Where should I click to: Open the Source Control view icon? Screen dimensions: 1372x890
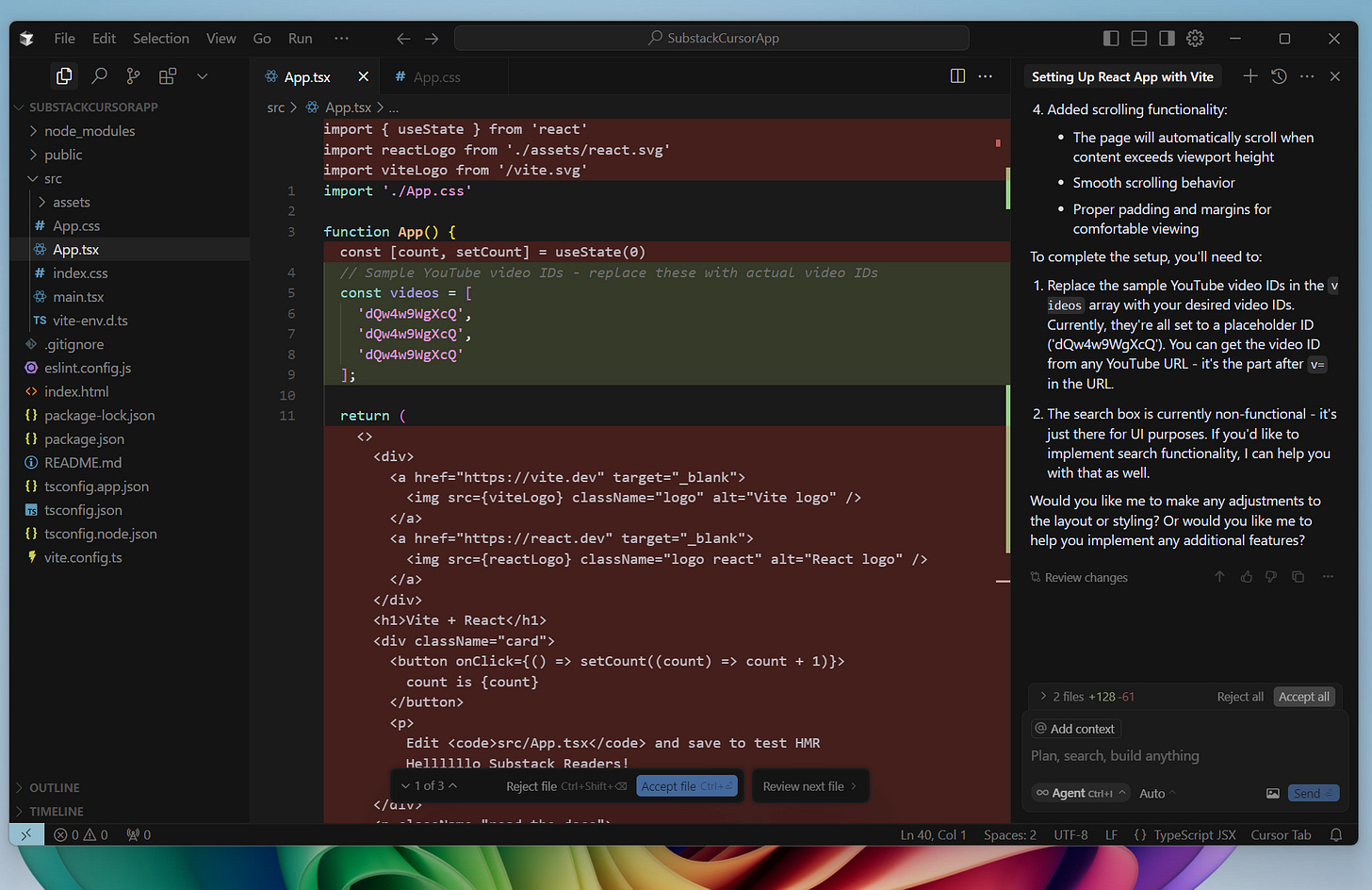pyautogui.click(x=133, y=76)
